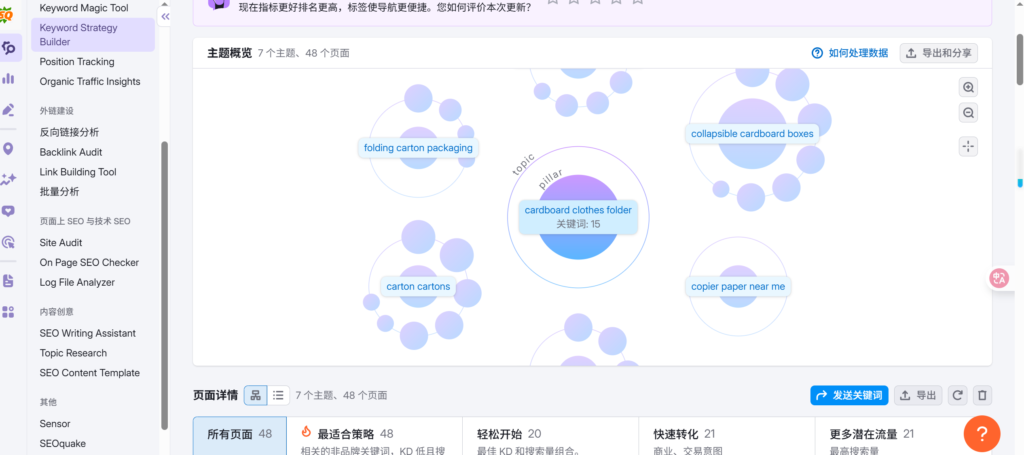Select the carton cartons topic
The height and width of the screenshot is (455, 1024).
[418, 287]
